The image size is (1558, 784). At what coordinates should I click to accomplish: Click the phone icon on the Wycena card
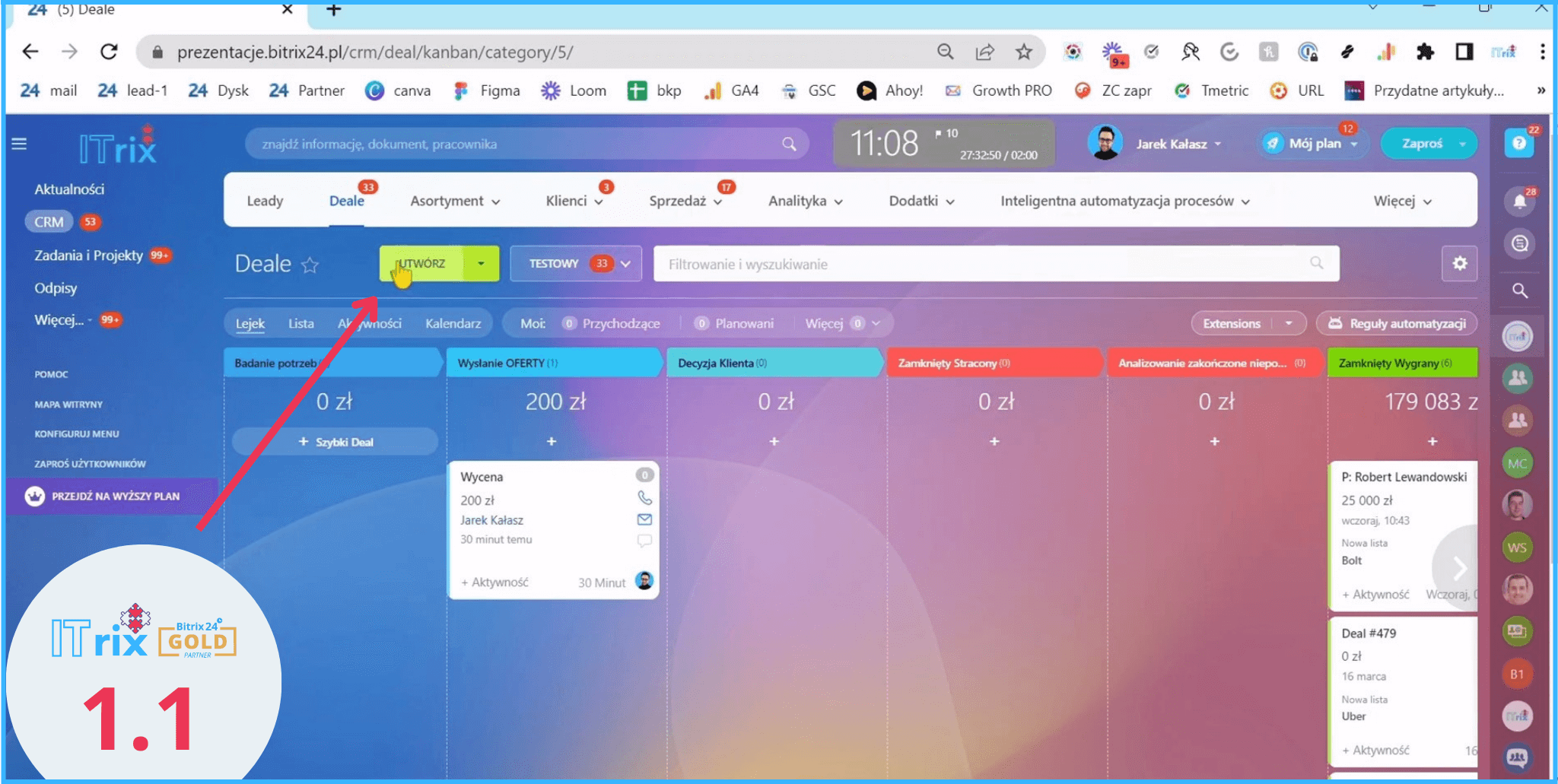coord(644,498)
